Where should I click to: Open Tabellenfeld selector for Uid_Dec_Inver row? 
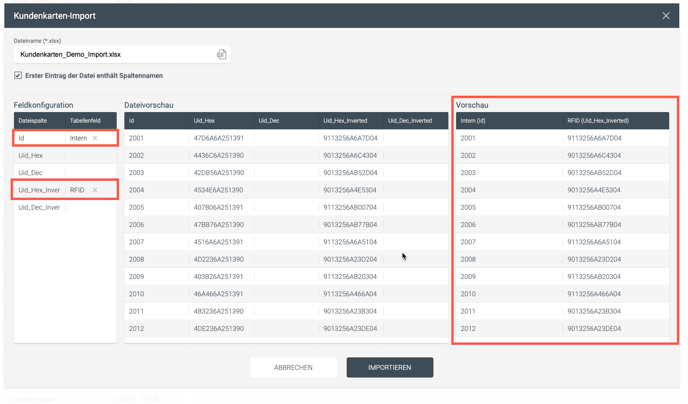click(x=91, y=207)
